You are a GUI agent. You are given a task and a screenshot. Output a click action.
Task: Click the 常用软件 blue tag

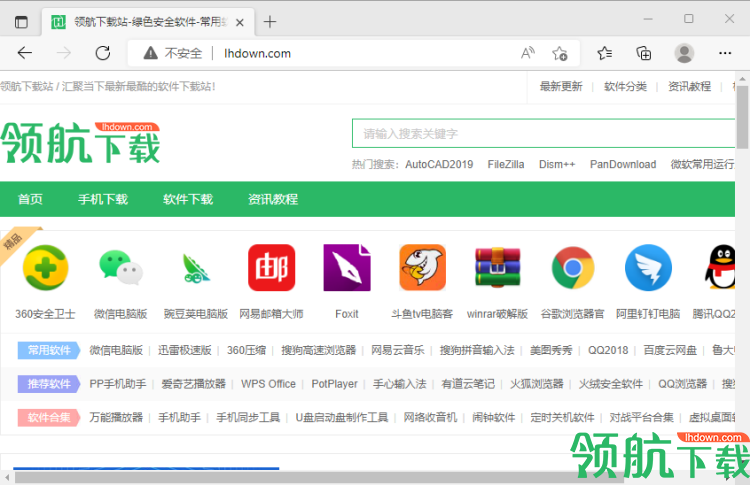49,350
